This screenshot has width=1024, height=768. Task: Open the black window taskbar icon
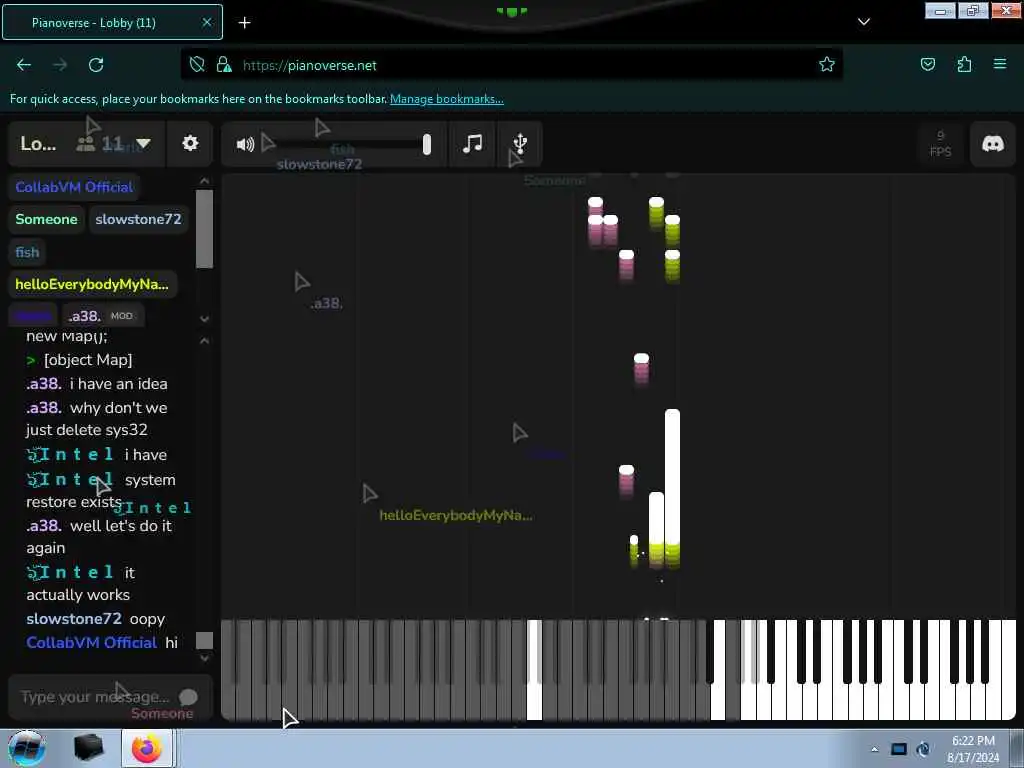[x=88, y=748]
